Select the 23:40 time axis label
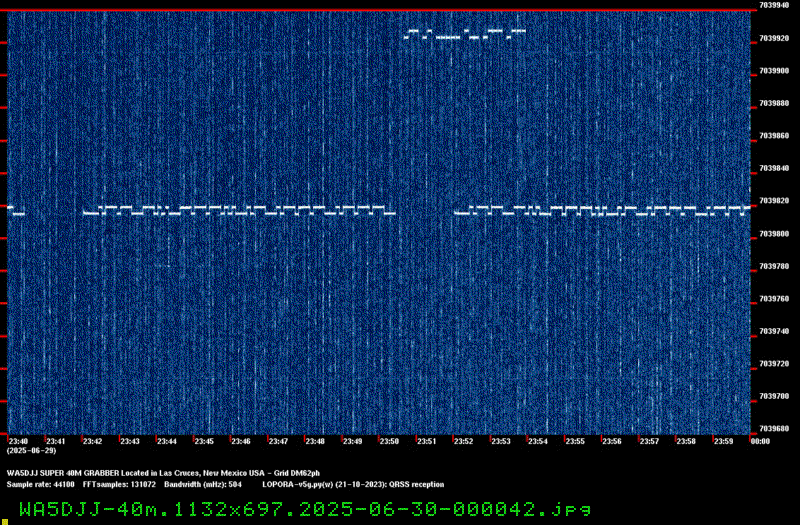800x525 pixels. (18, 441)
